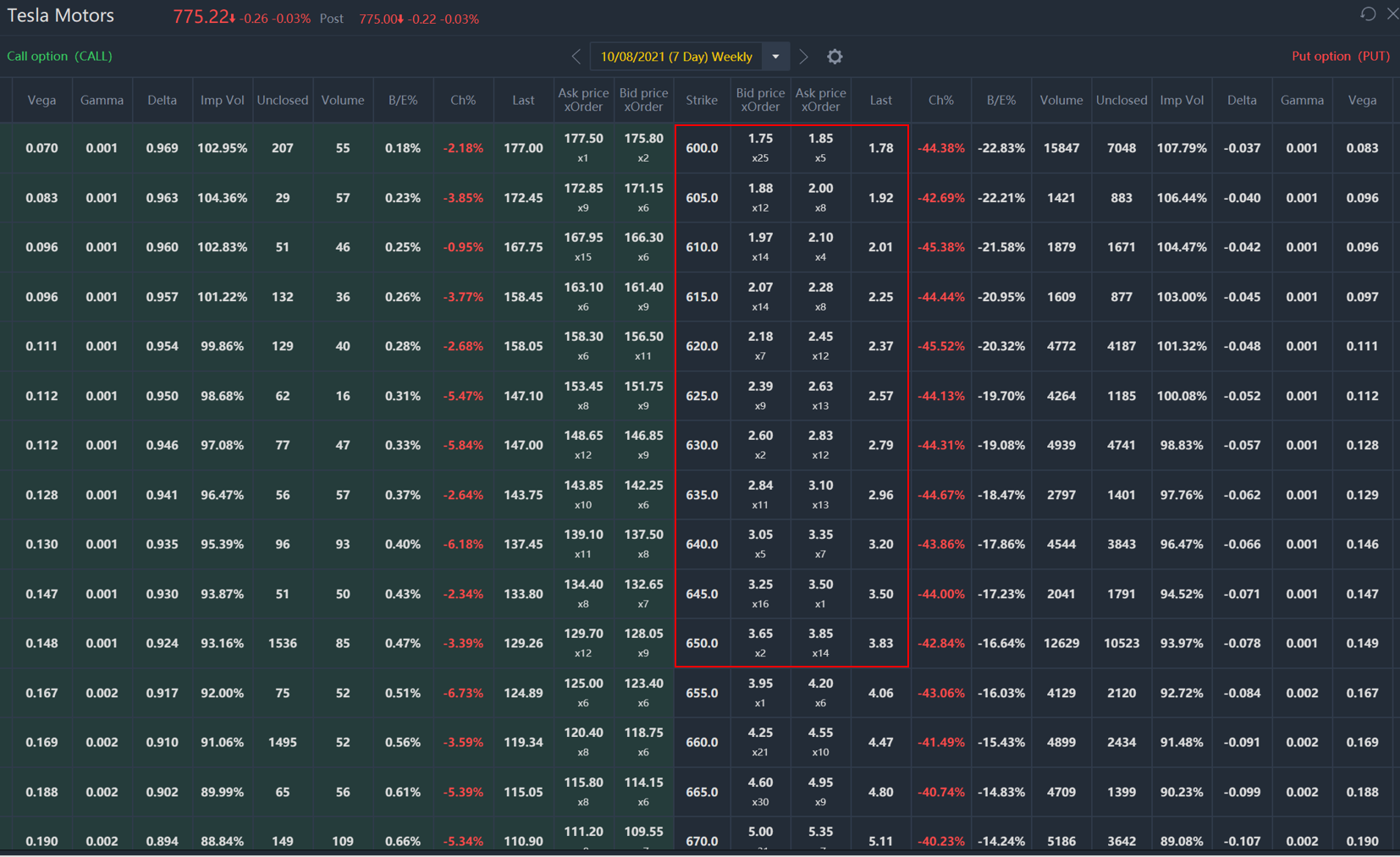This screenshot has width=1400, height=857.
Task: Sort by call-side Imp Vol header
Action: point(222,100)
